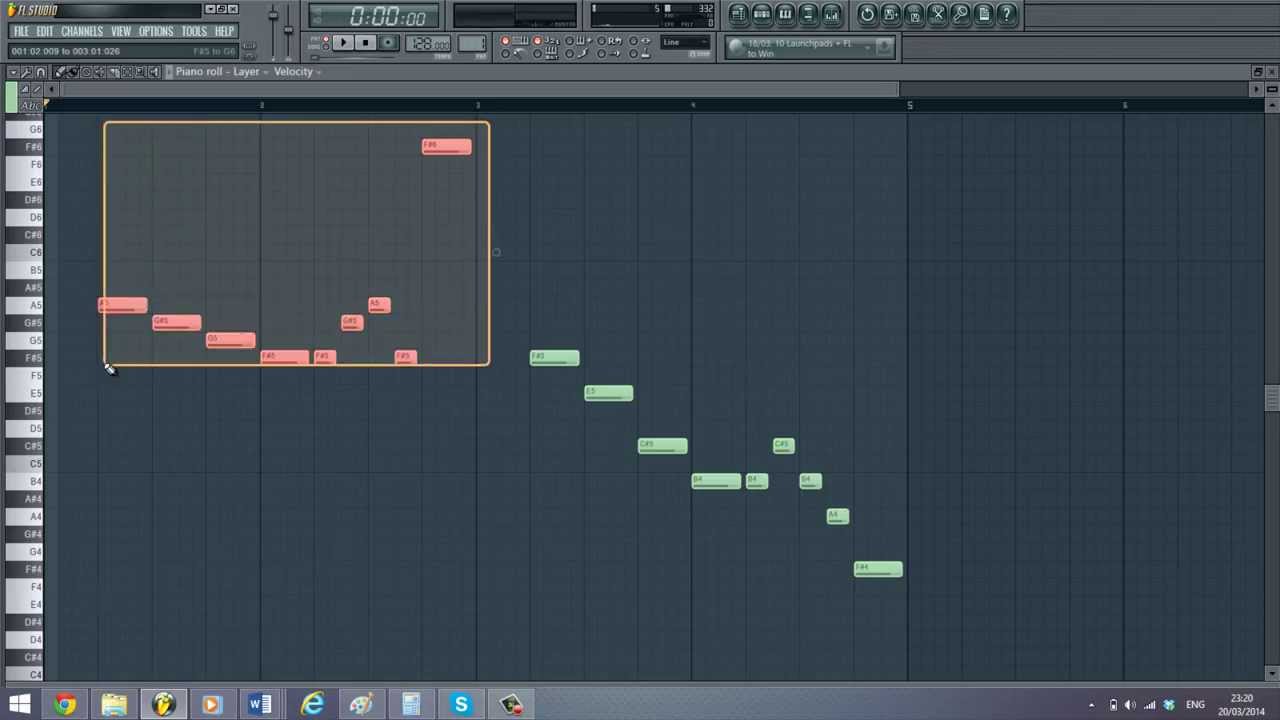Show the Step Sequencer window

point(761,14)
